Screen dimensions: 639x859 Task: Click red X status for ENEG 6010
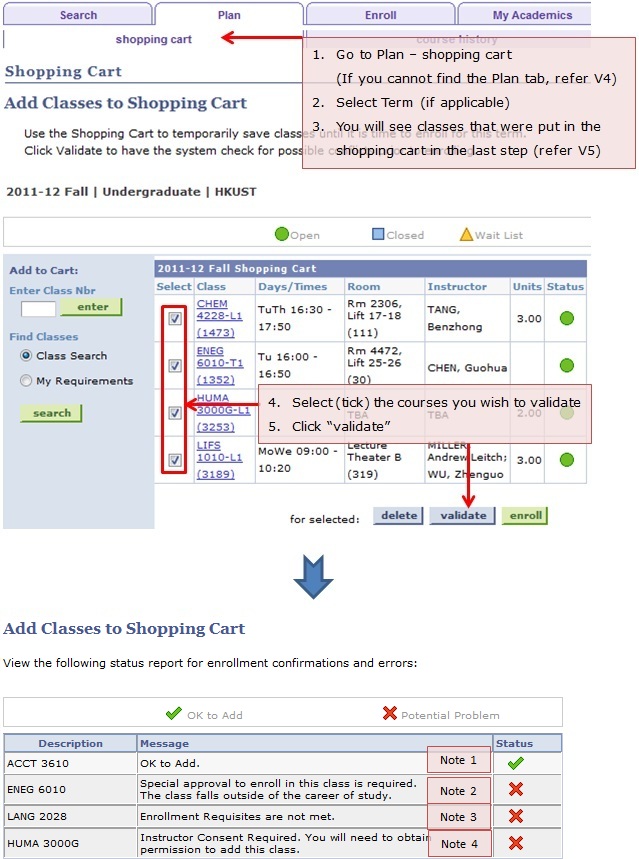coord(515,790)
